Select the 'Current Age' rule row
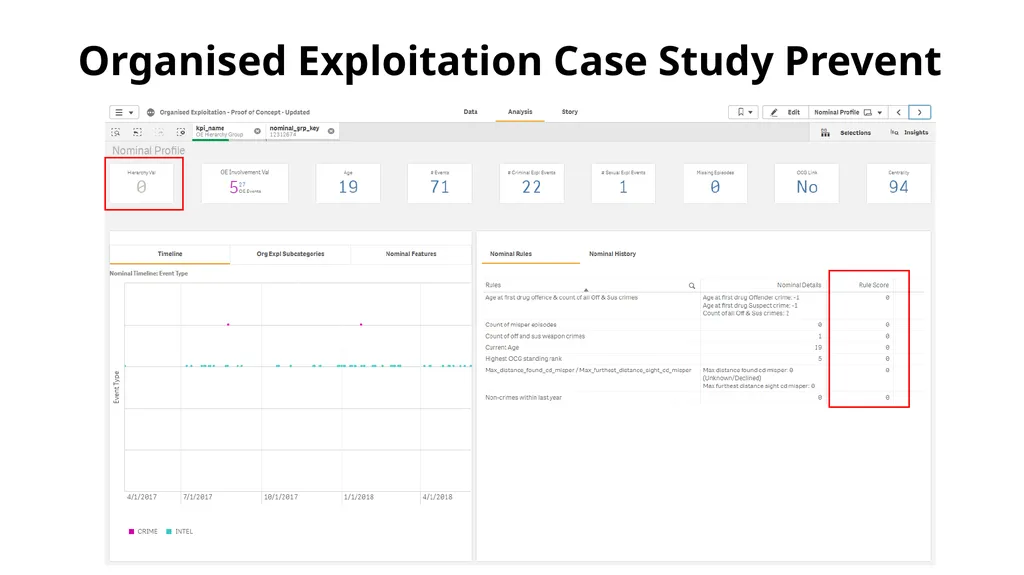 coord(687,348)
